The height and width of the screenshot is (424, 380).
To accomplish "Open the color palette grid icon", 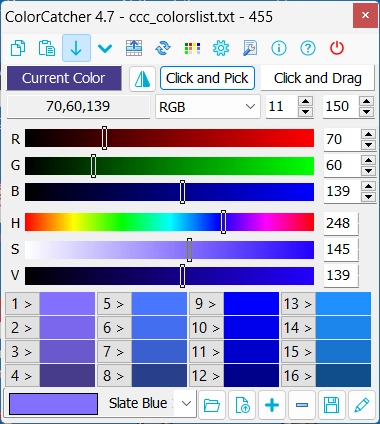I will pos(192,48).
